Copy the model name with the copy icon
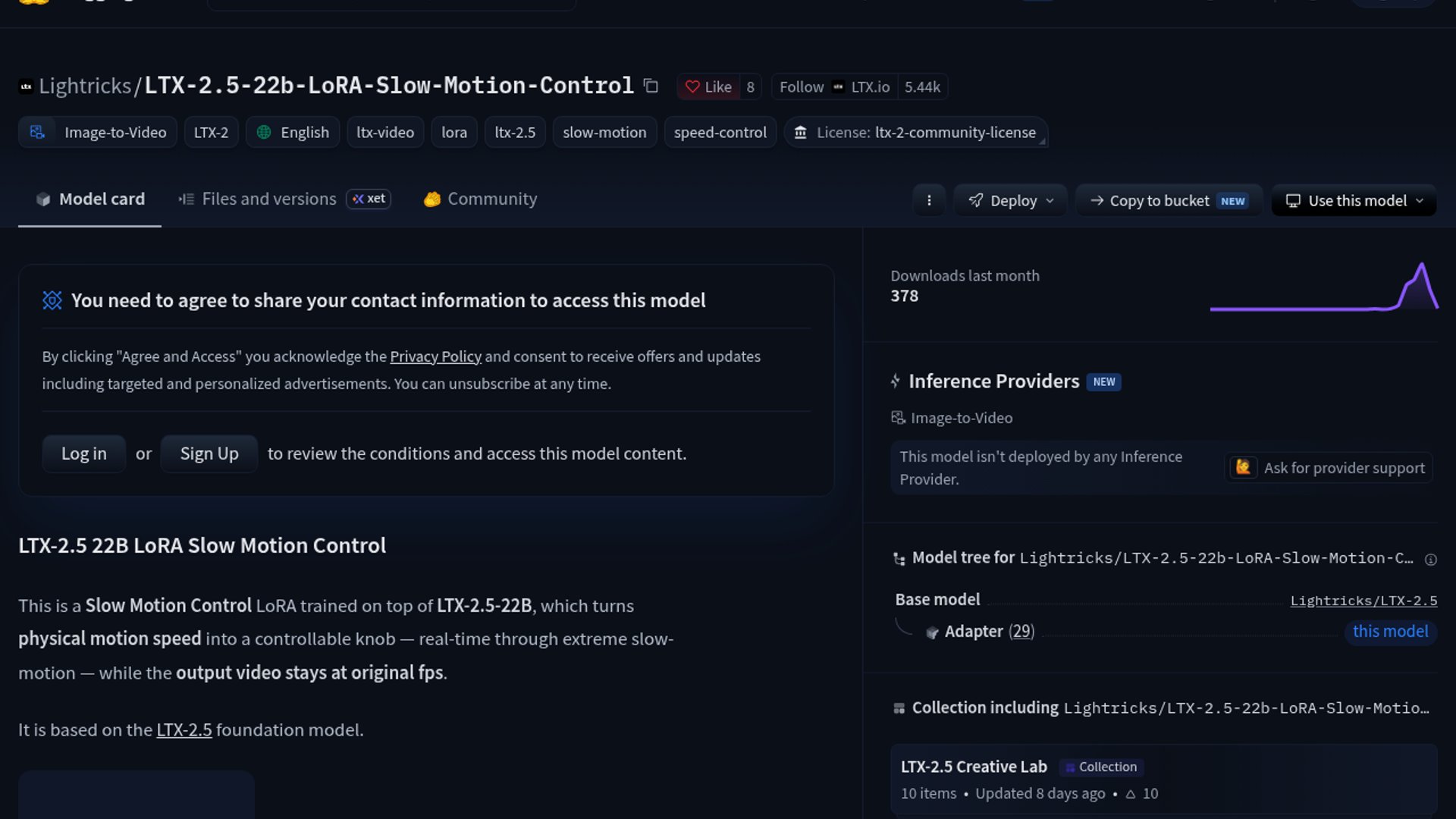The image size is (1456, 819). coord(651,86)
